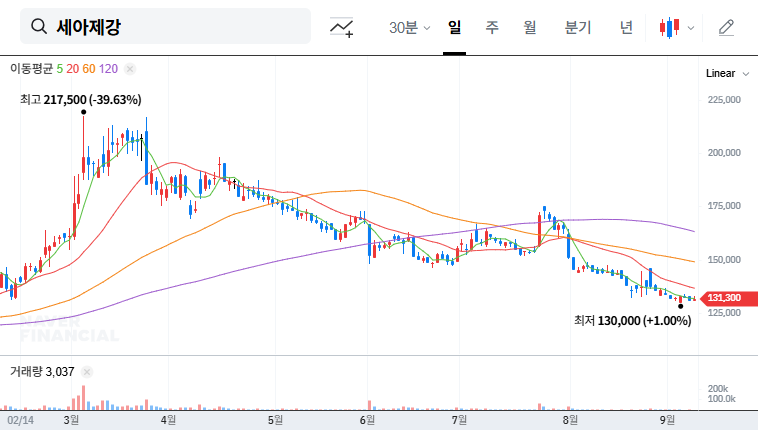Open the add indicator chart icon
The image size is (758, 430).
341,27
